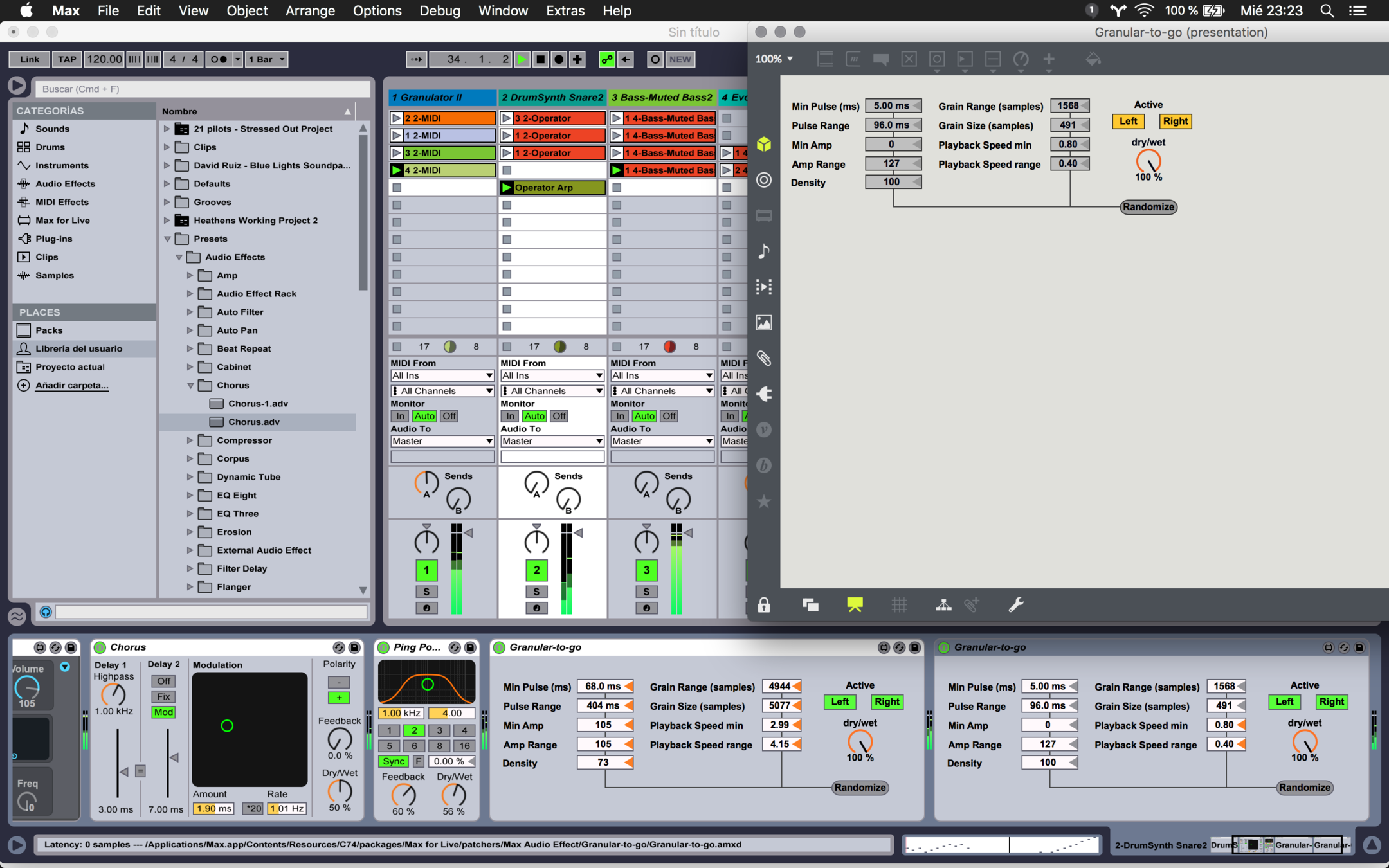The width and height of the screenshot is (1389, 868).
Task: Click the paperclip snippets icon
Action: [x=763, y=358]
